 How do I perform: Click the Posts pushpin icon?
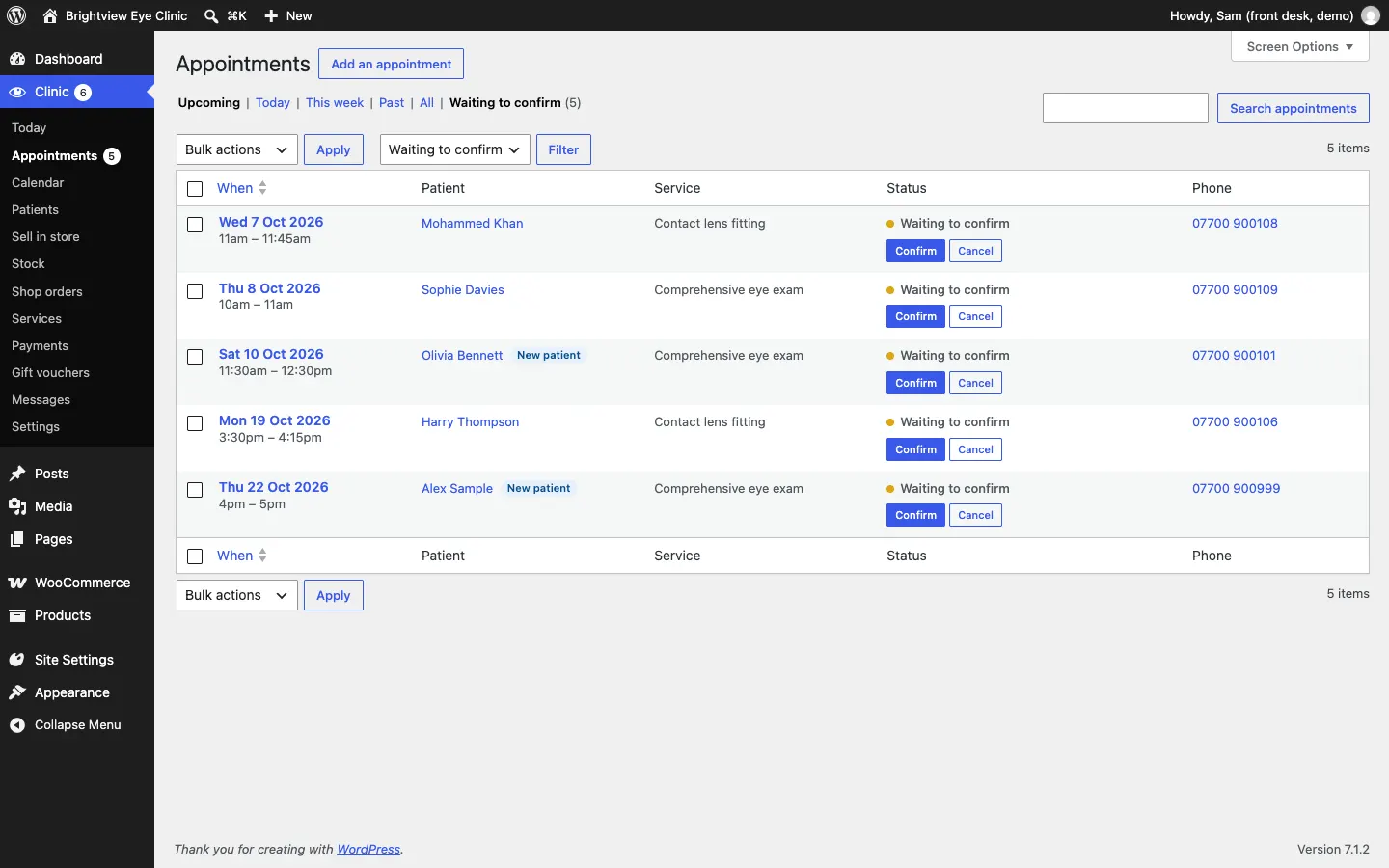(17, 474)
